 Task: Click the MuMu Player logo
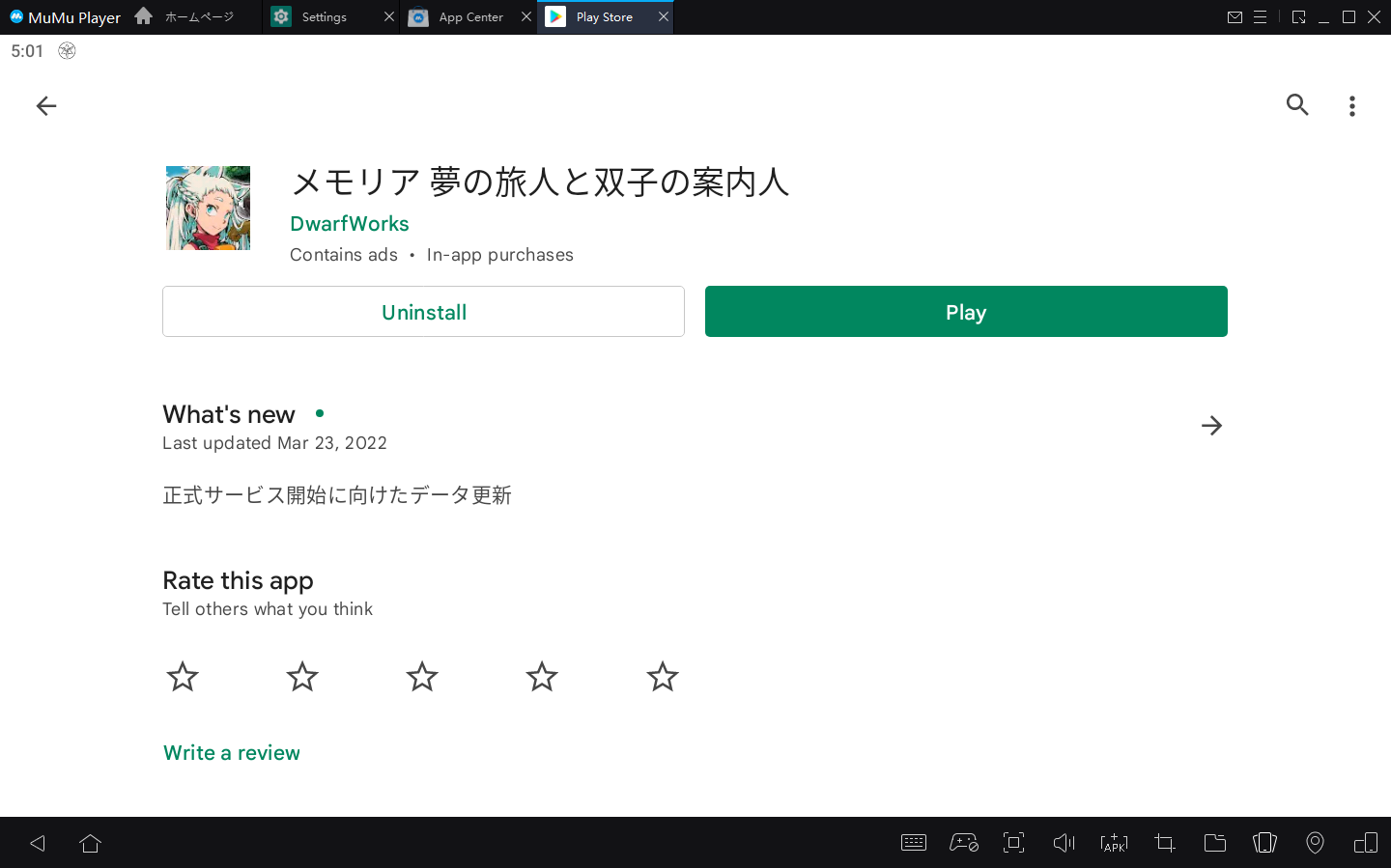point(65,16)
